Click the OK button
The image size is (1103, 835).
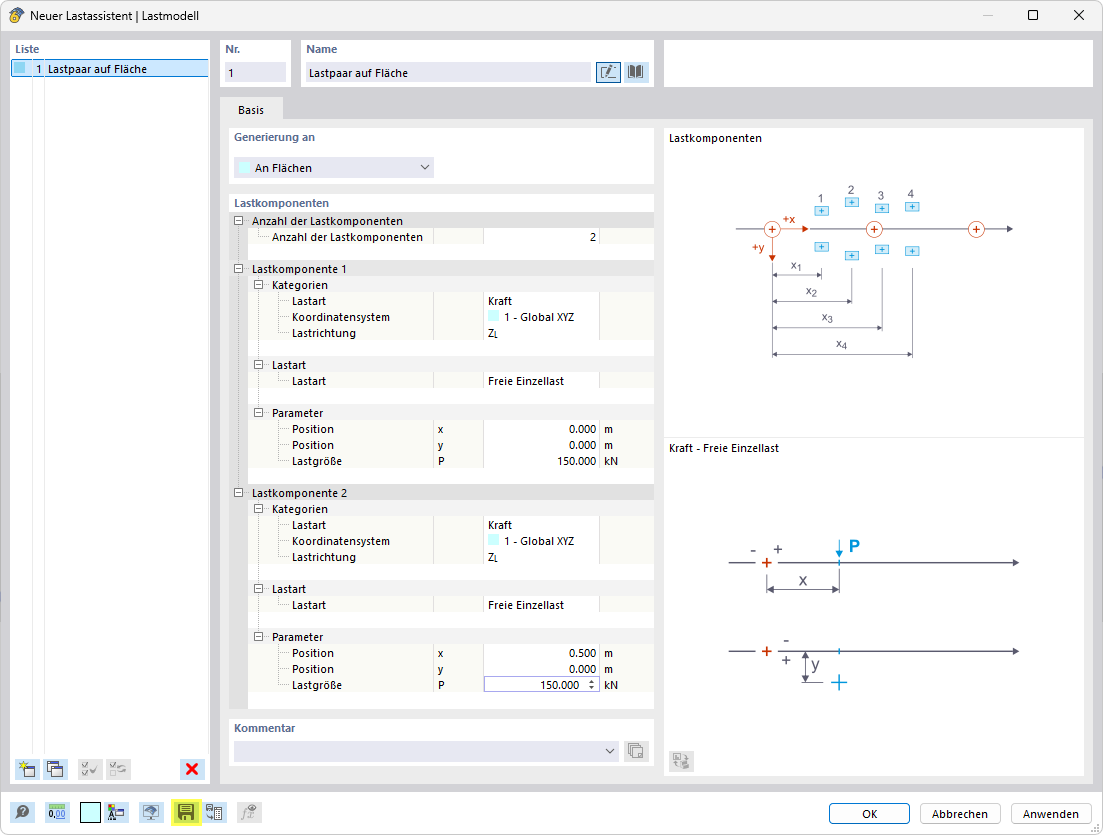(x=869, y=814)
